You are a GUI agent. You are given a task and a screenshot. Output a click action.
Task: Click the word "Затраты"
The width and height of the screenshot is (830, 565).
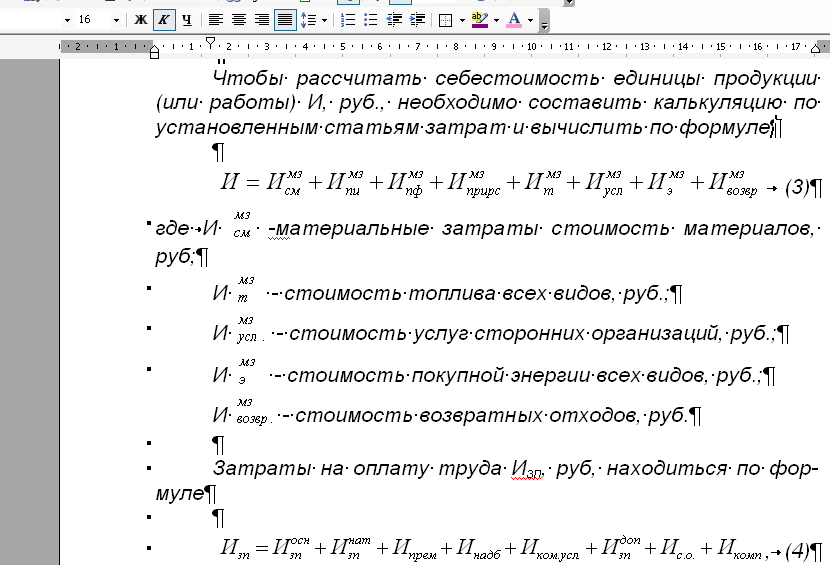tap(260, 469)
